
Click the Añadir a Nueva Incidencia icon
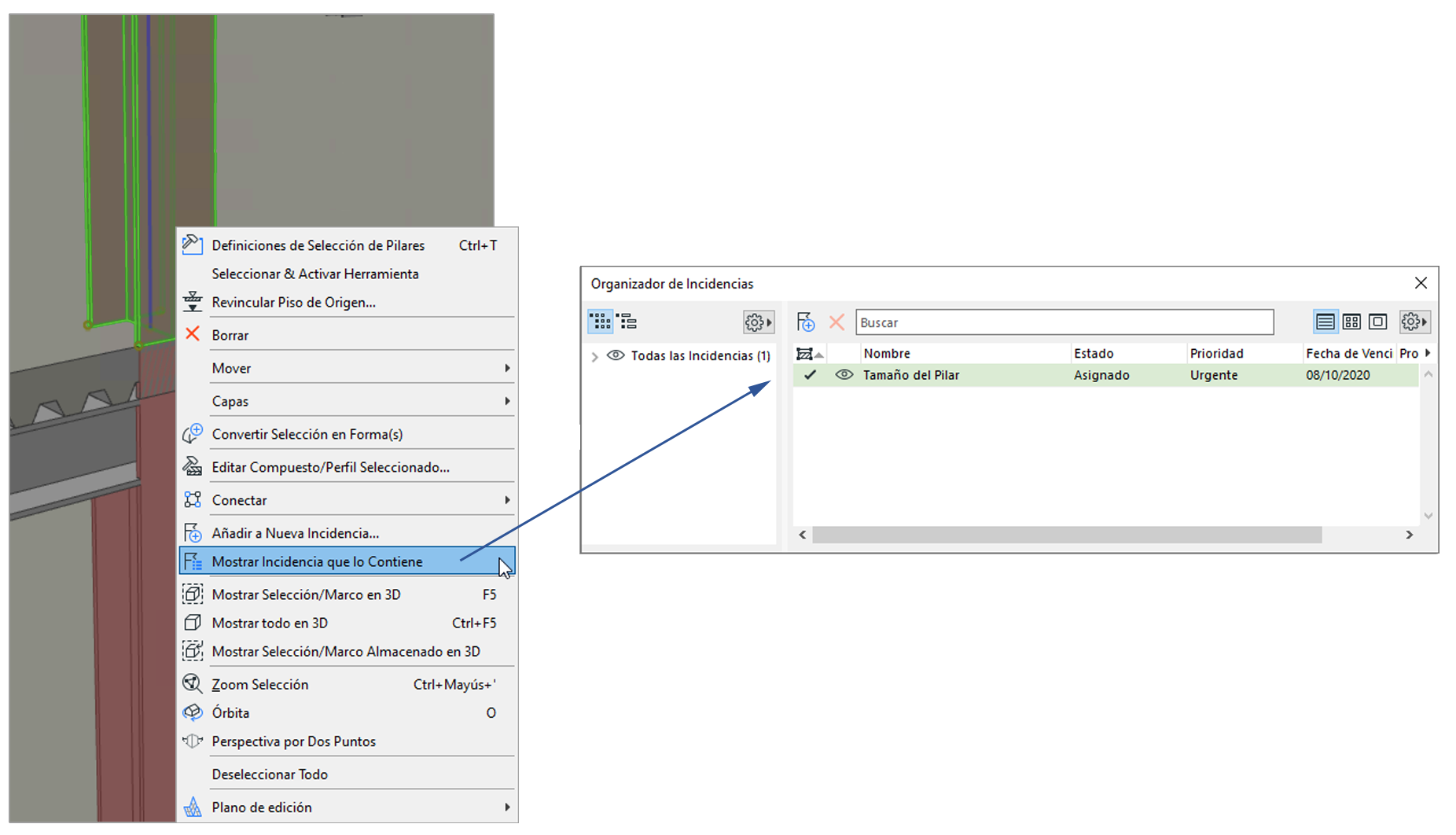193,533
